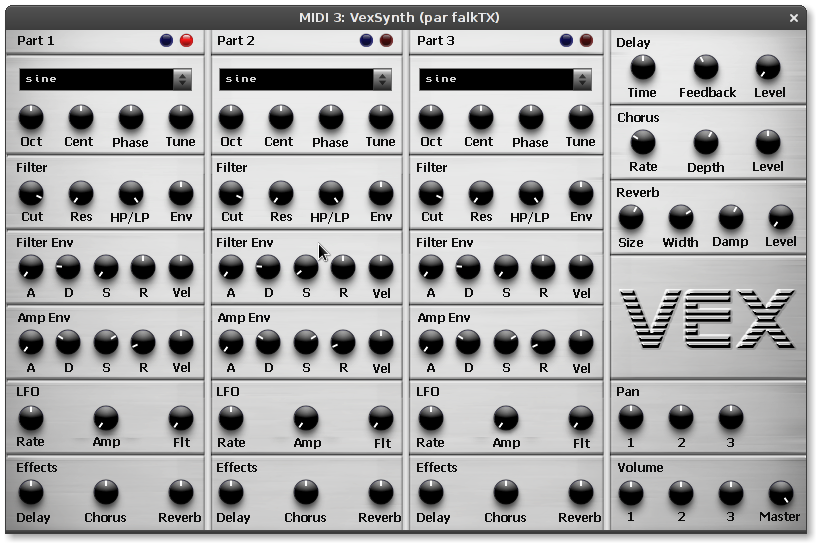This screenshot has height=543, width=816.
Task: Click the Volume 2 knob
Action: point(681,493)
